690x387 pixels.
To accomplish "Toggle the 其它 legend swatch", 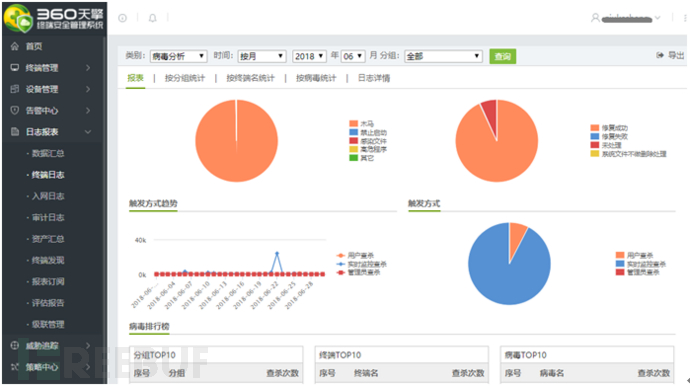I will point(353,158).
